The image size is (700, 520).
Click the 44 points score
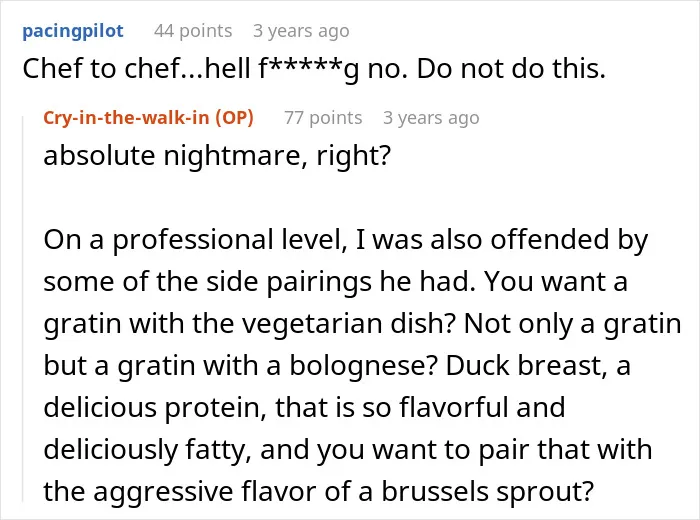tap(193, 31)
